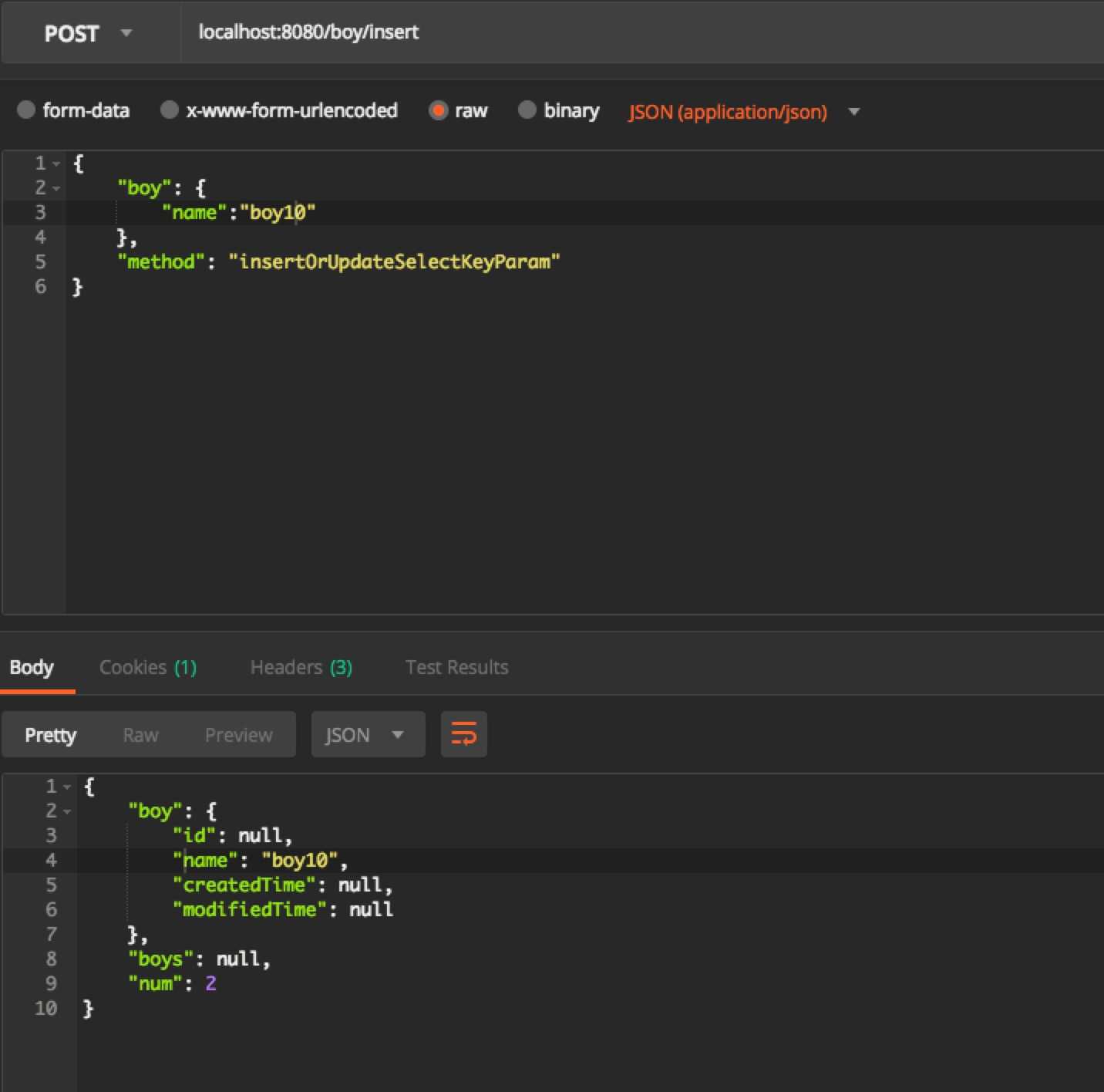1104x1092 pixels.
Task: Toggle line wrap icon in response toolbar
Action: [x=463, y=734]
